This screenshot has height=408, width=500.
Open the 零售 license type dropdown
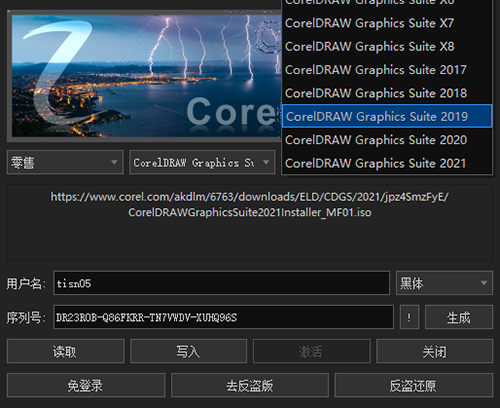coord(65,162)
